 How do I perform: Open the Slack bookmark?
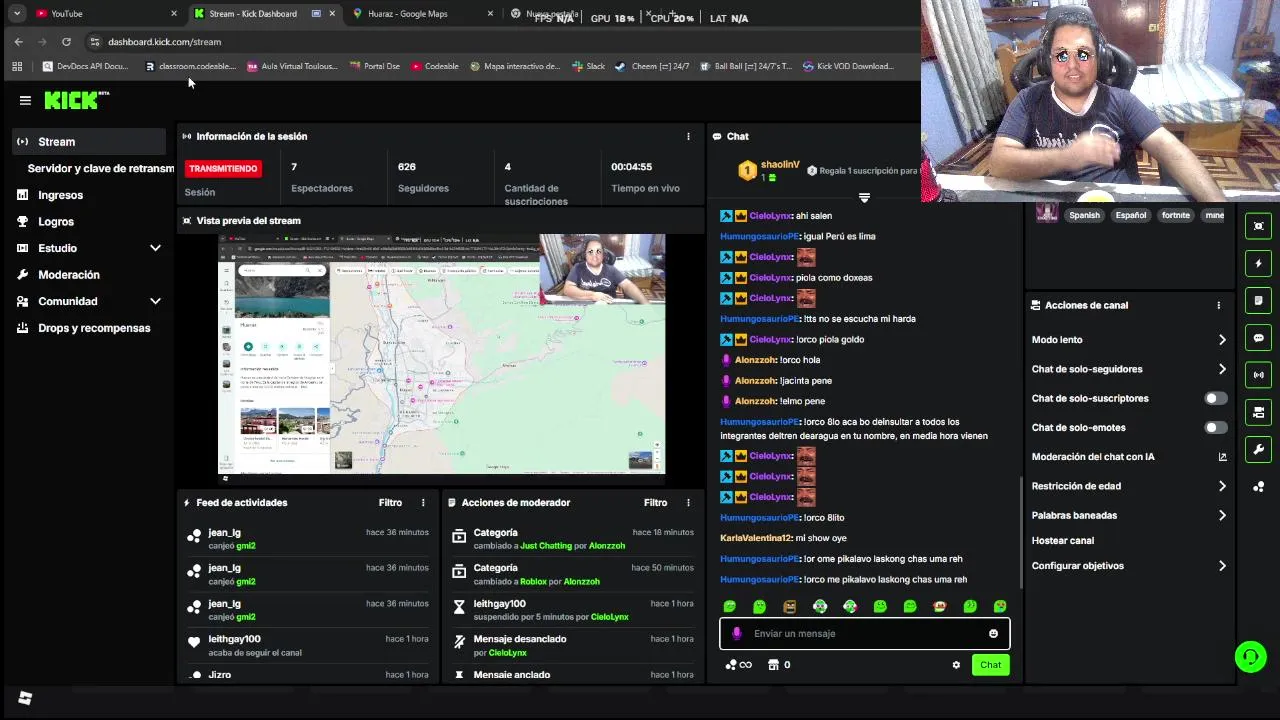[589, 66]
